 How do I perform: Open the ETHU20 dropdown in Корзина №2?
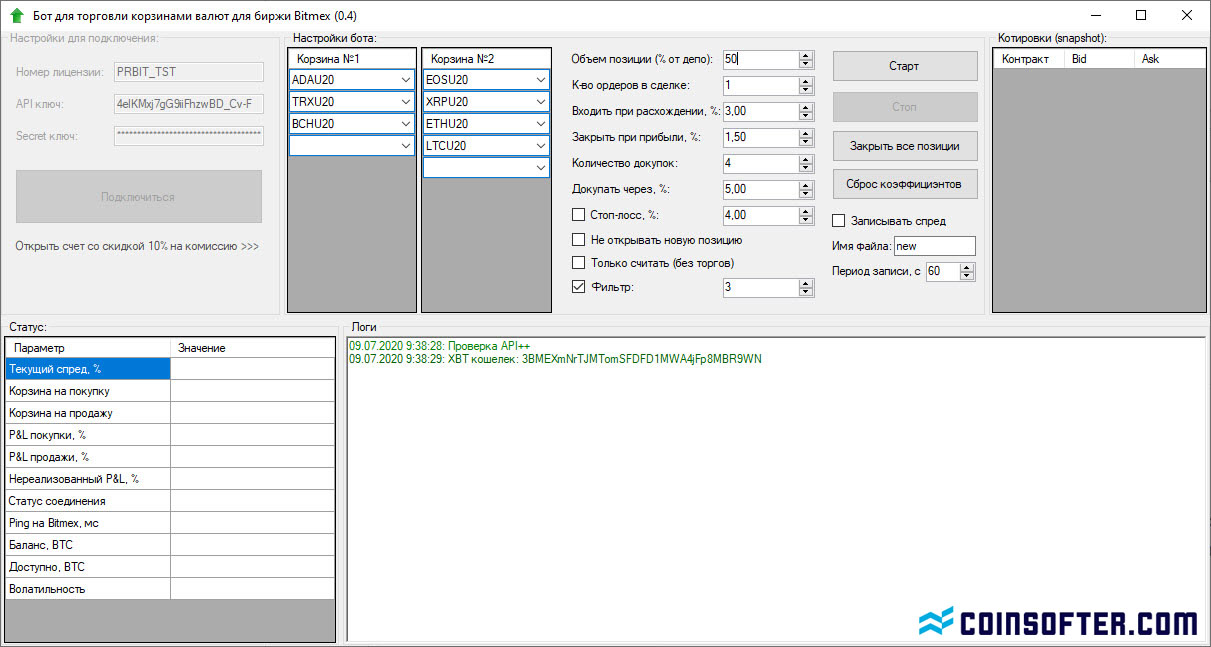(x=541, y=124)
